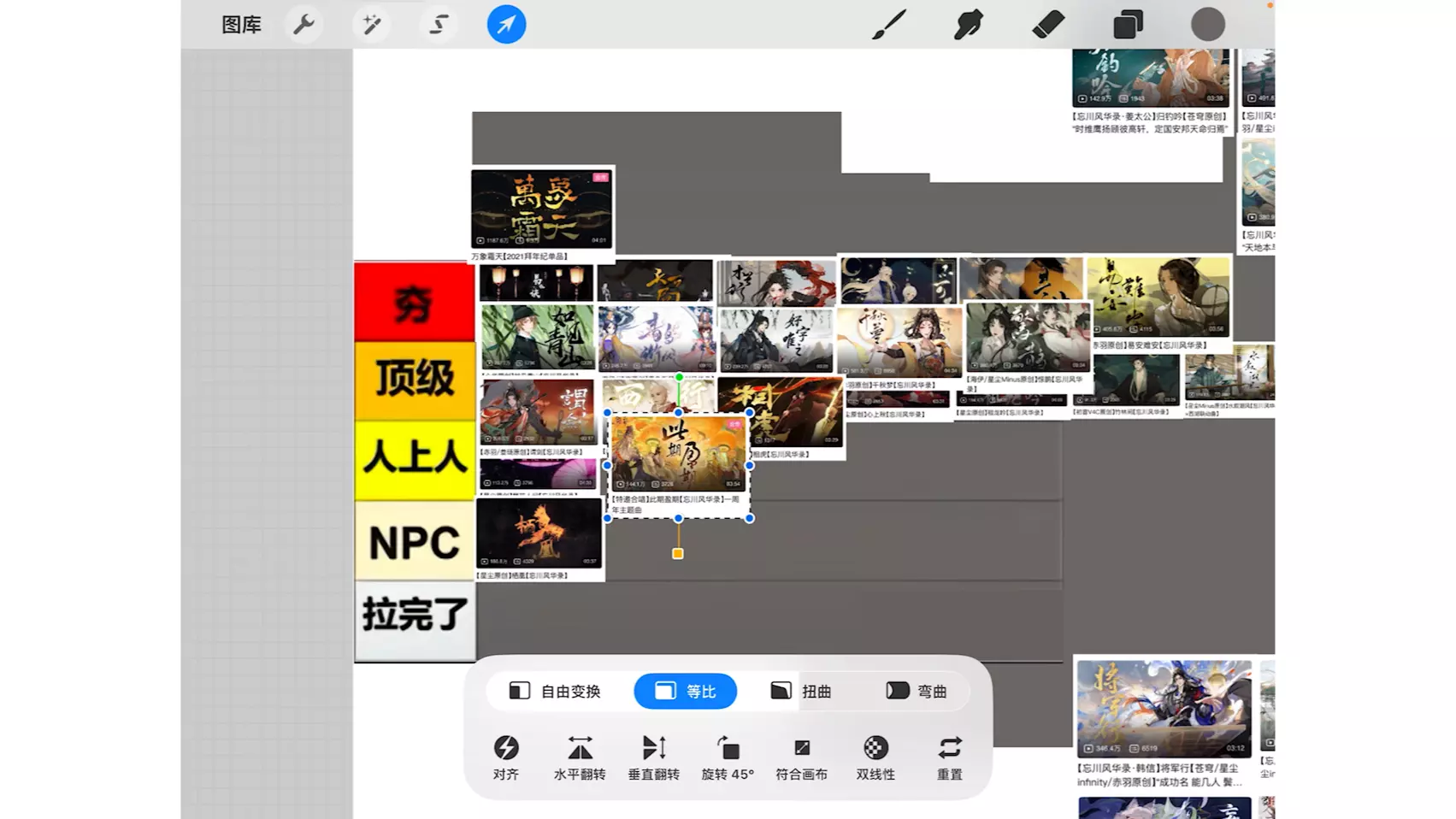
Task: Click the bottom-right blue corner handle of selection
Action: click(750, 518)
